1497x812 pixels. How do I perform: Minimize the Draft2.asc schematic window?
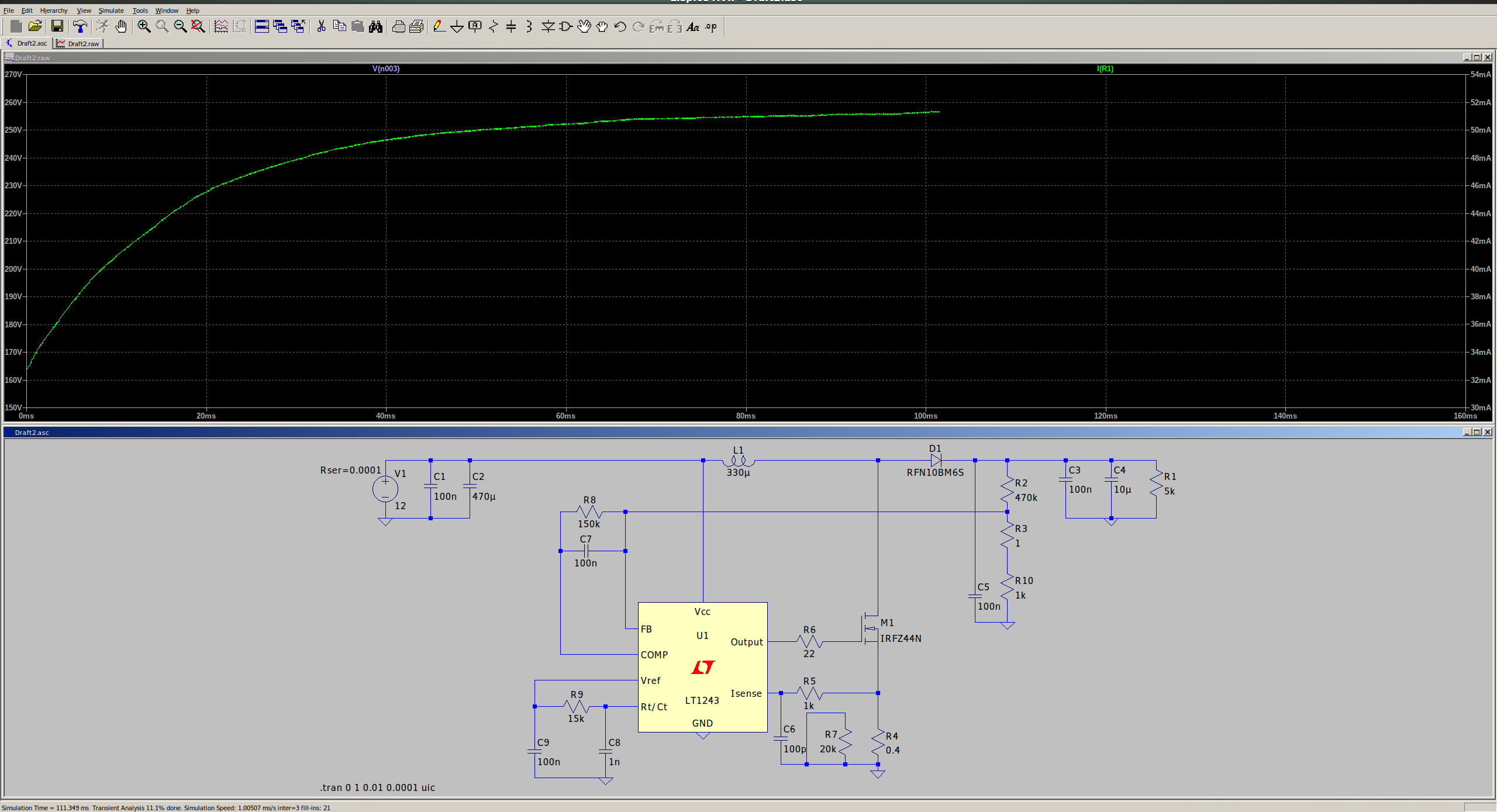pyautogui.click(x=1467, y=432)
